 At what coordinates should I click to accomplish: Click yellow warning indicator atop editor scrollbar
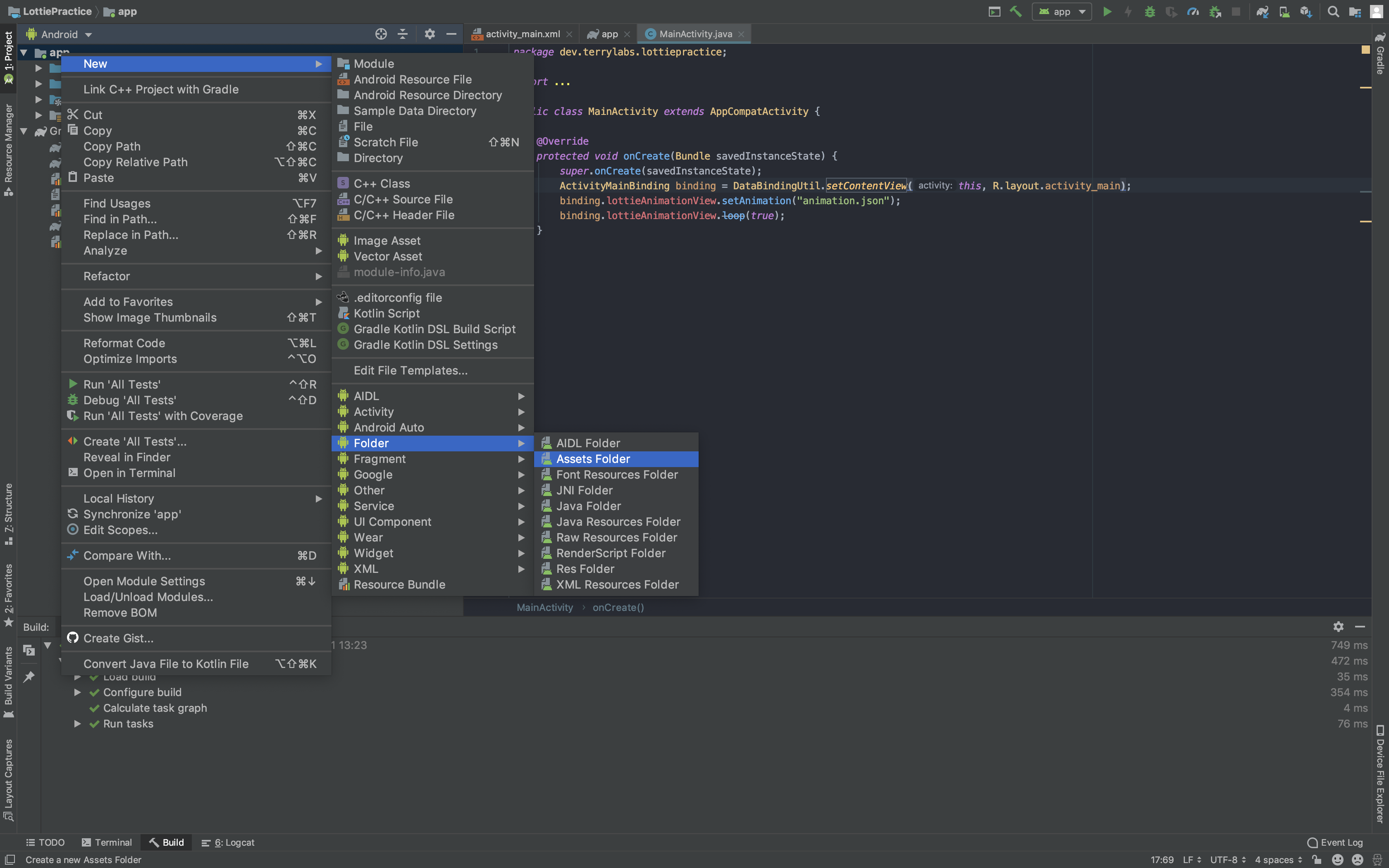[1365, 50]
